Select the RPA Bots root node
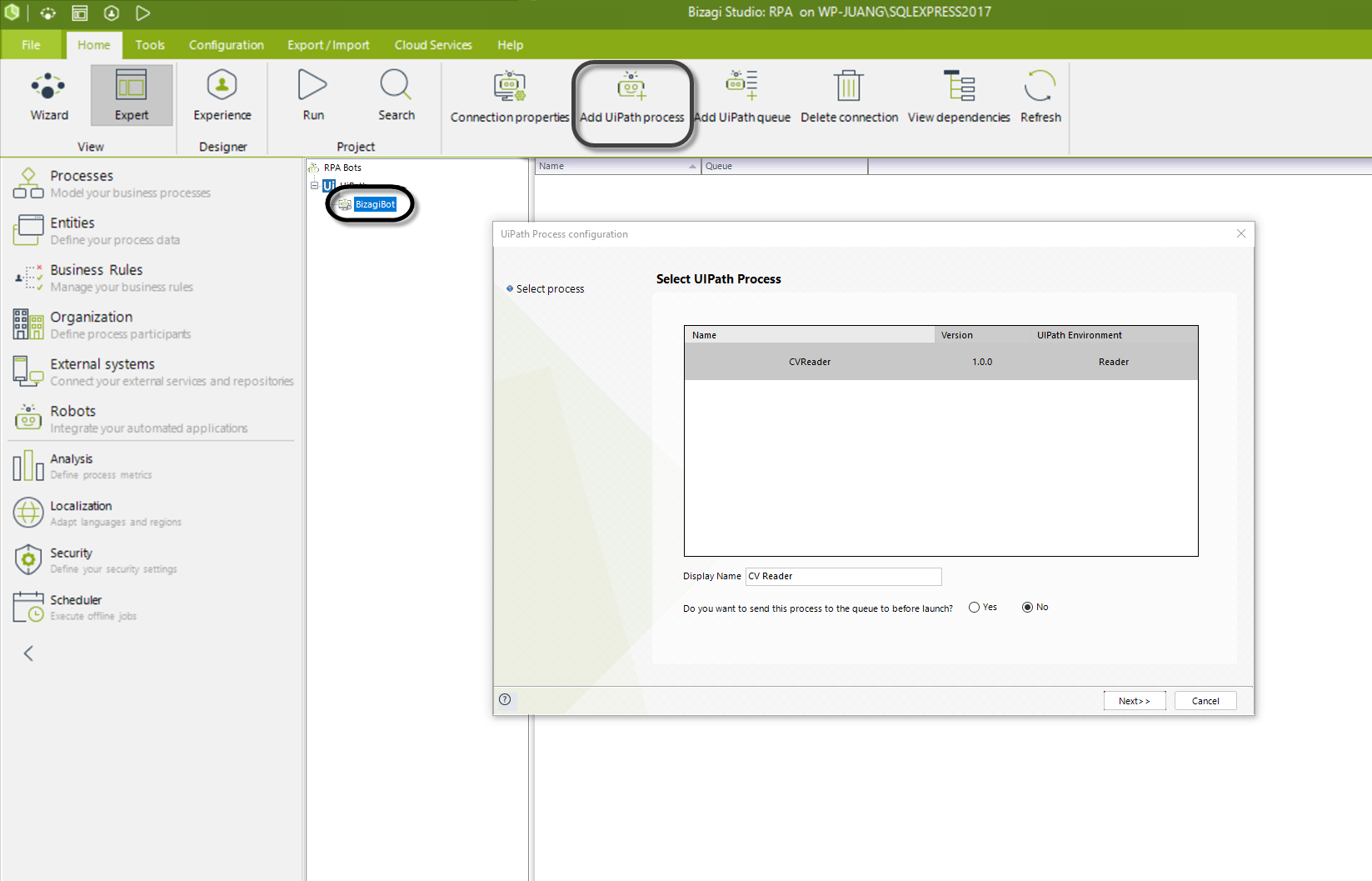This screenshot has height=881, width=1372. [342, 168]
